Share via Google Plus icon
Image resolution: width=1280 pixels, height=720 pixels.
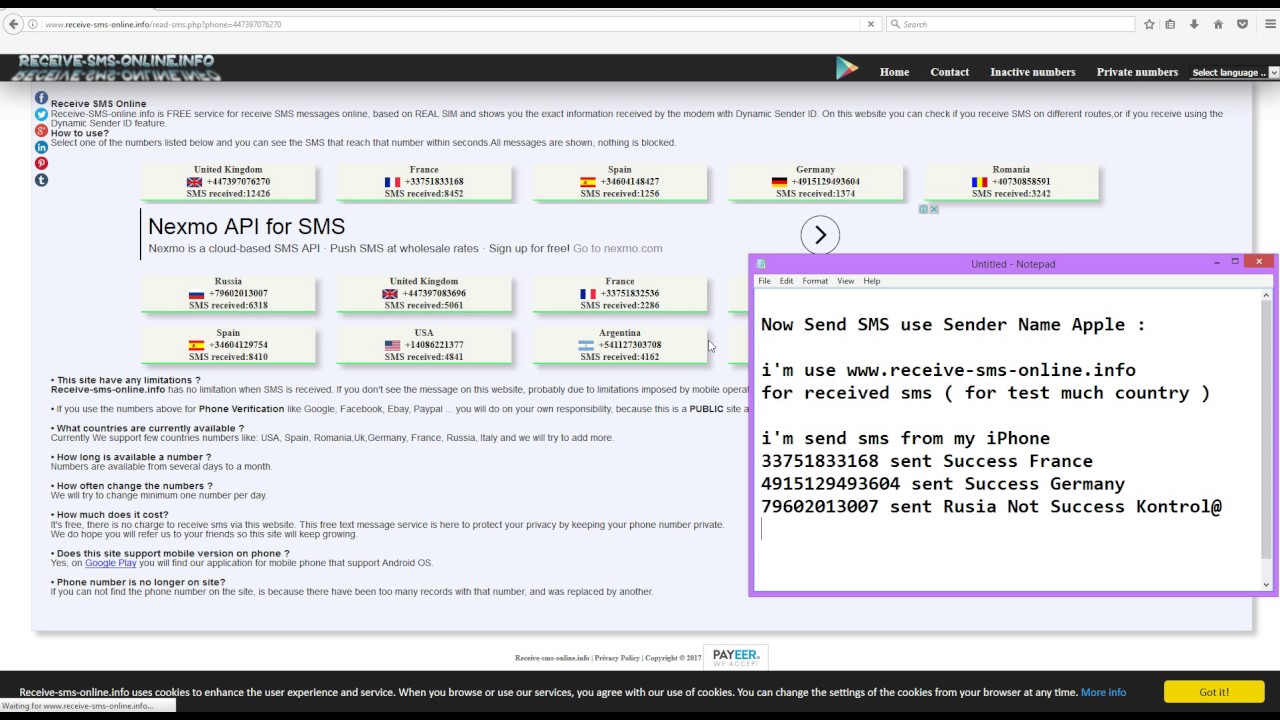click(x=41, y=131)
